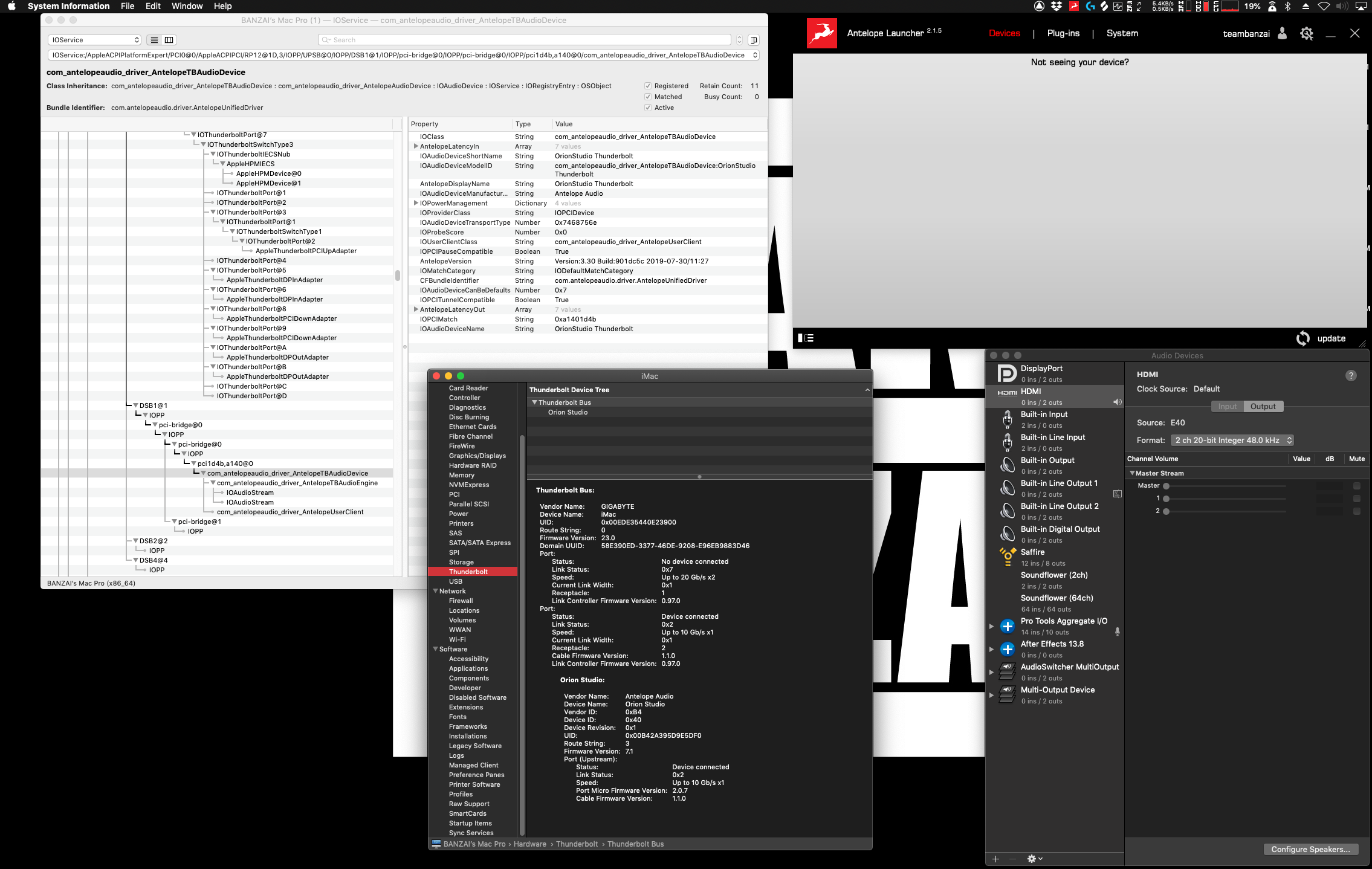Image resolution: width=1372 pixels, height=869 pixels.
Task: Adjust channel 2 volume slider knob
Action: pyautogui.click(x=1167, y=511)
